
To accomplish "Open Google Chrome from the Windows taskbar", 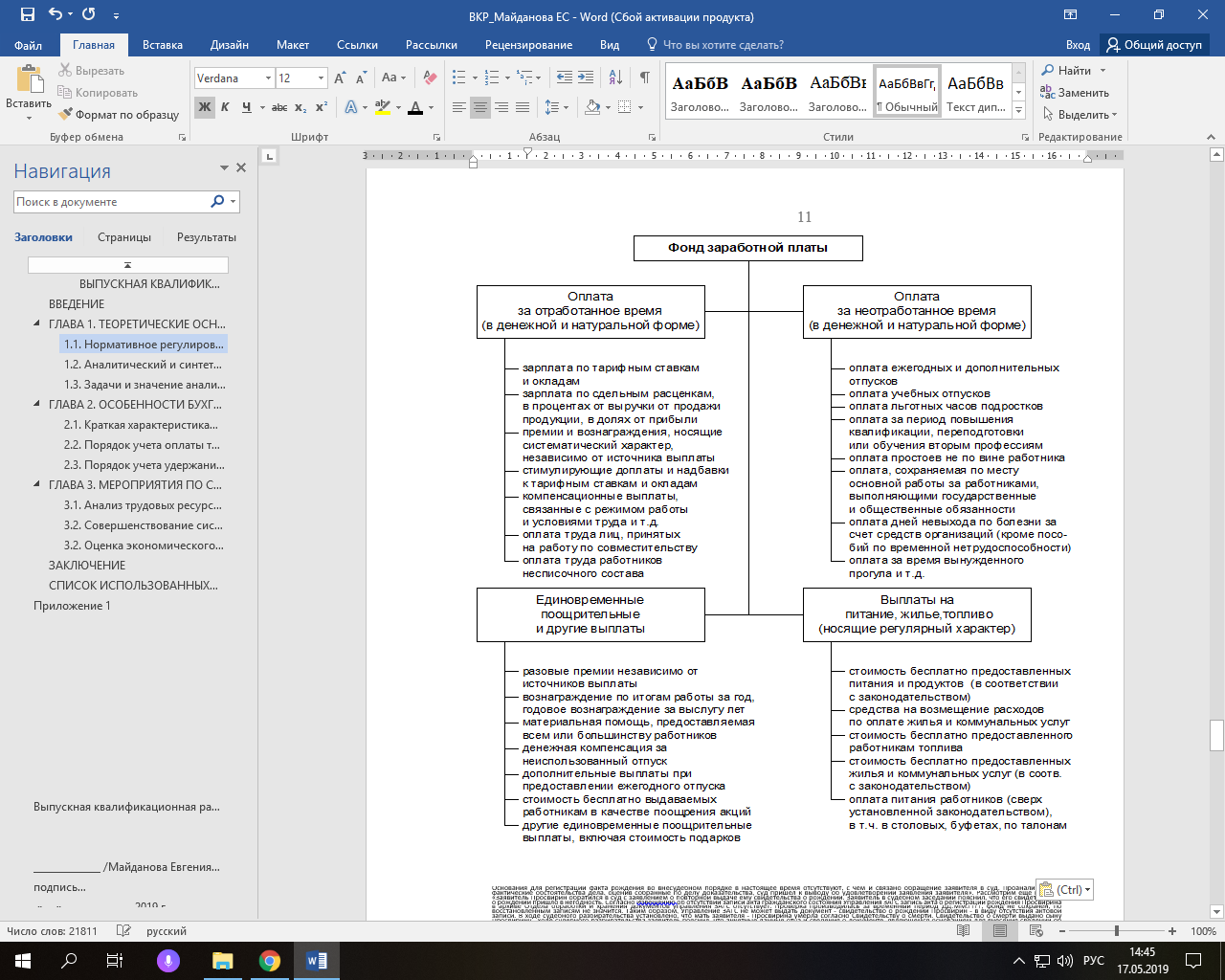I will [270, 961].
